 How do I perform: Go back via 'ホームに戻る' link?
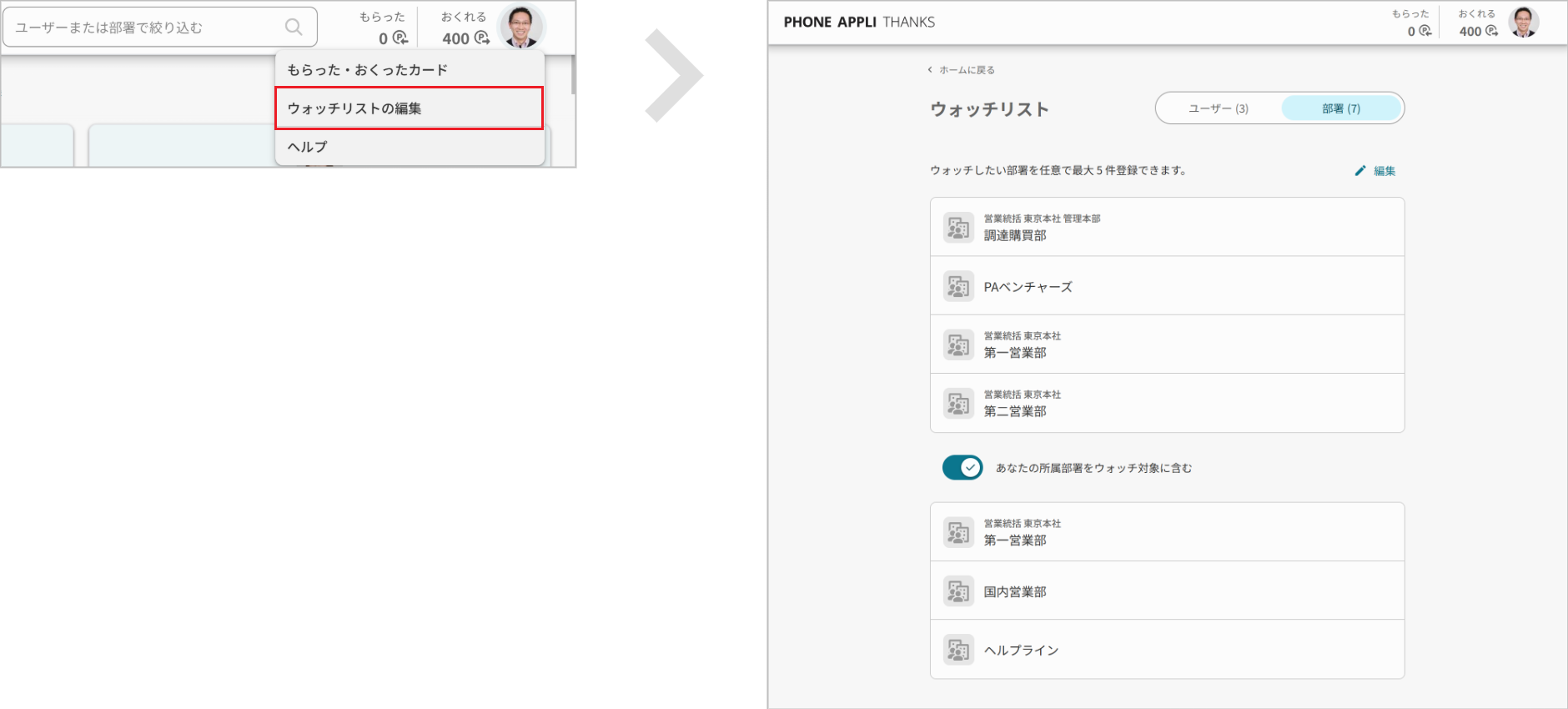click(967, 70)
